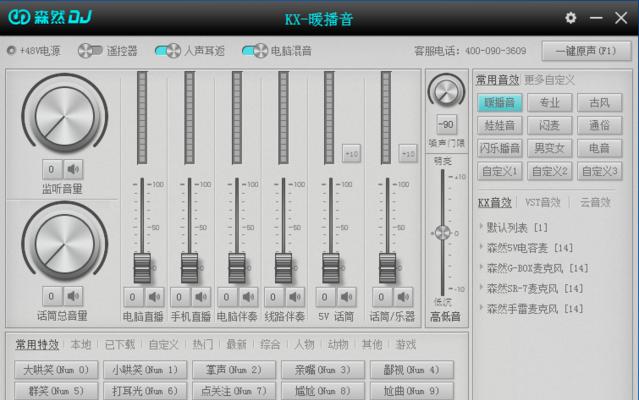
Task: Disable the 电脑混音 switch
Action: click(x=255, y=51)
